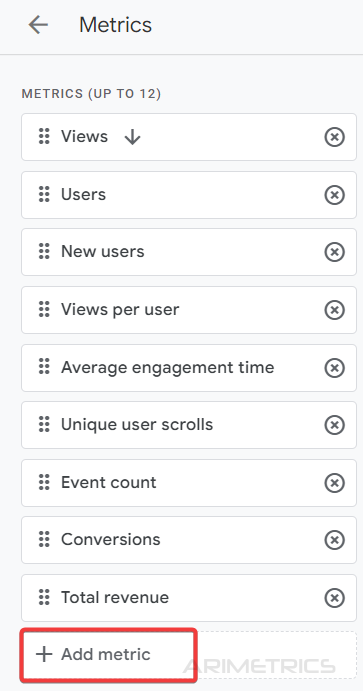Click the drag handle beside New users

(x=44, y=252)
